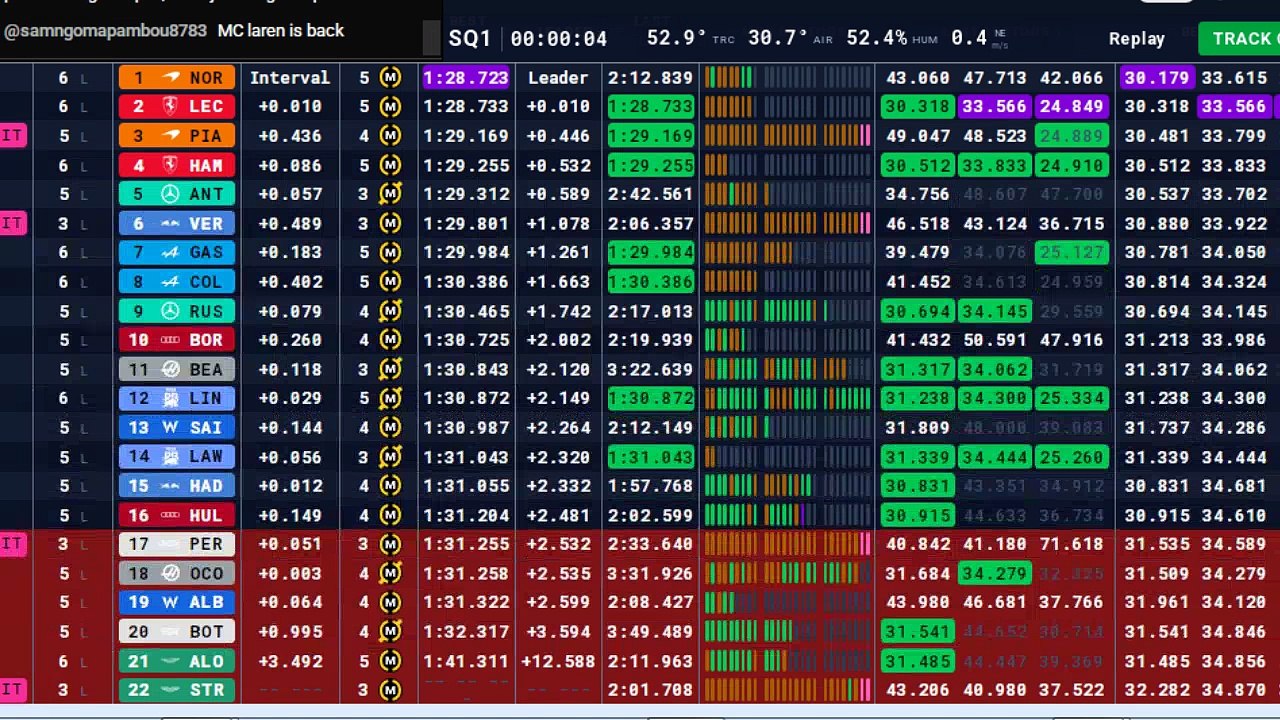
Task: Click air temperature 30.7° reading
Action: click(777, 38)
